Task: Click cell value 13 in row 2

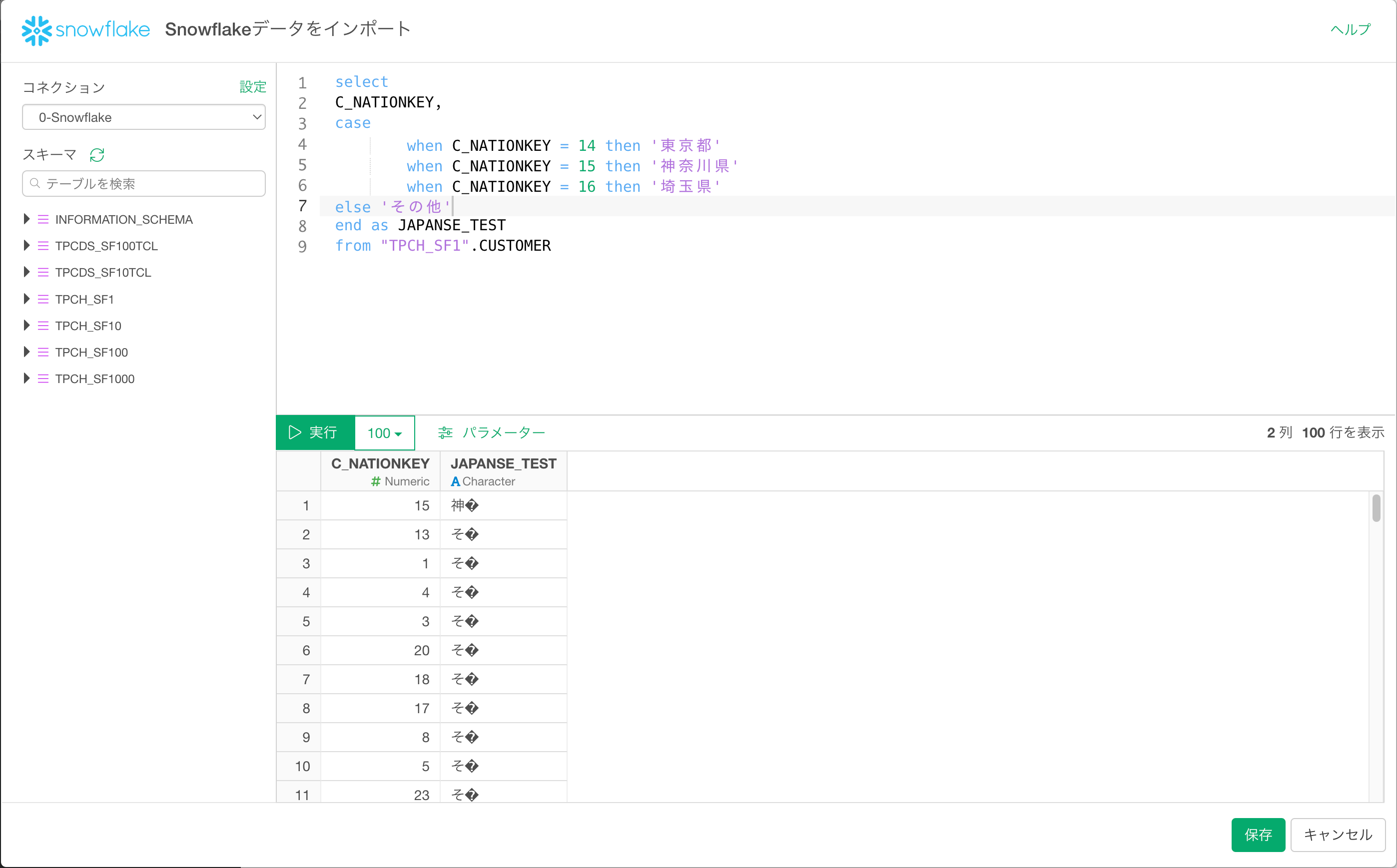Action: (x=422, y=534)
